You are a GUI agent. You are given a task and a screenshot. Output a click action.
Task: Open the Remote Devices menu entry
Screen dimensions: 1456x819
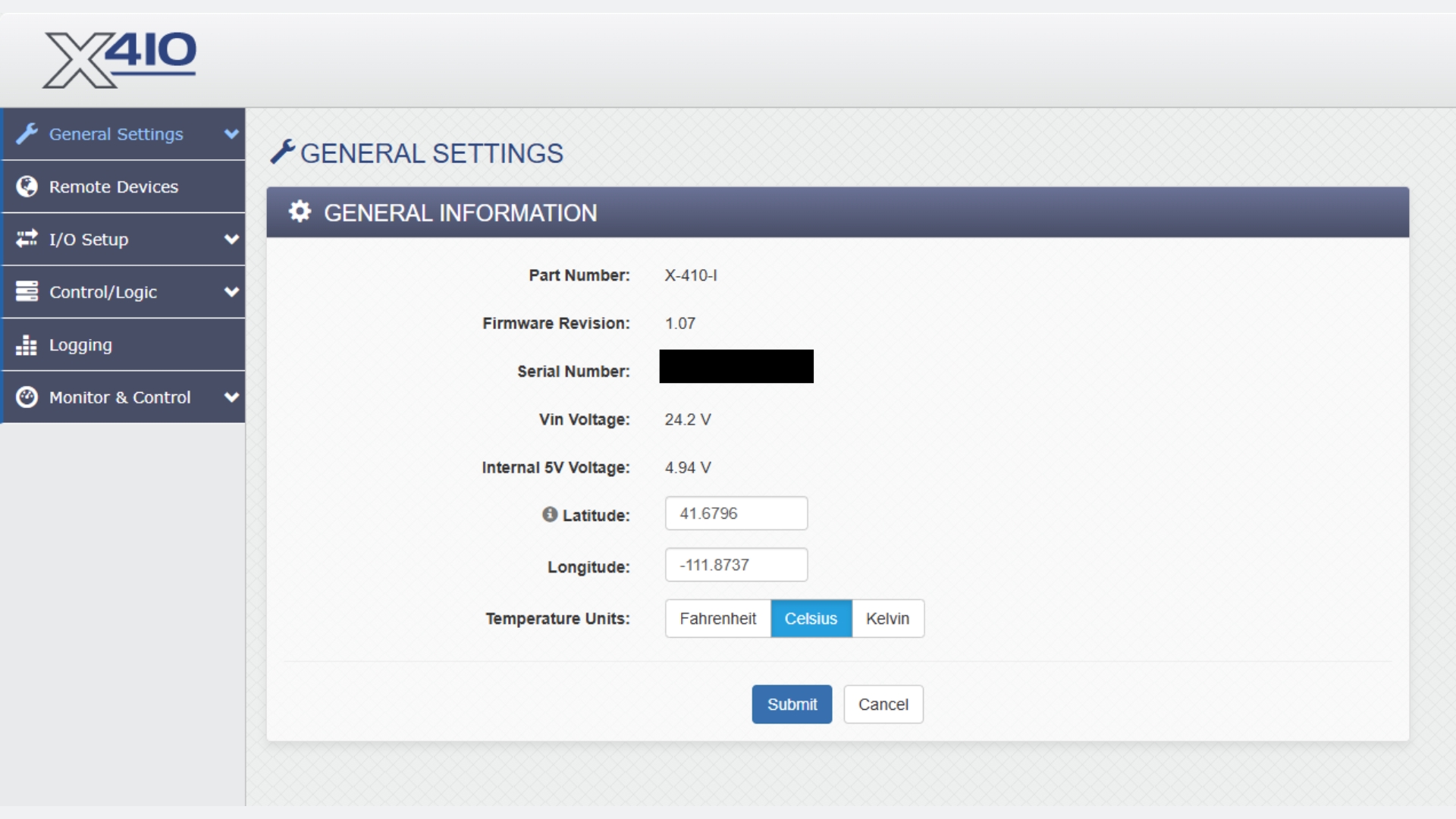click(x=114, y=187)
